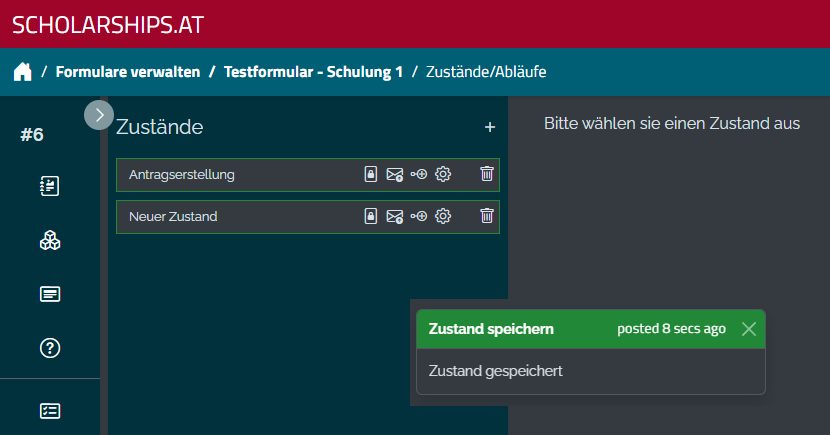Screen dimensions: 830x435
Task: Open email settings for Neuer Zustand
Action: tap(395, 216)
